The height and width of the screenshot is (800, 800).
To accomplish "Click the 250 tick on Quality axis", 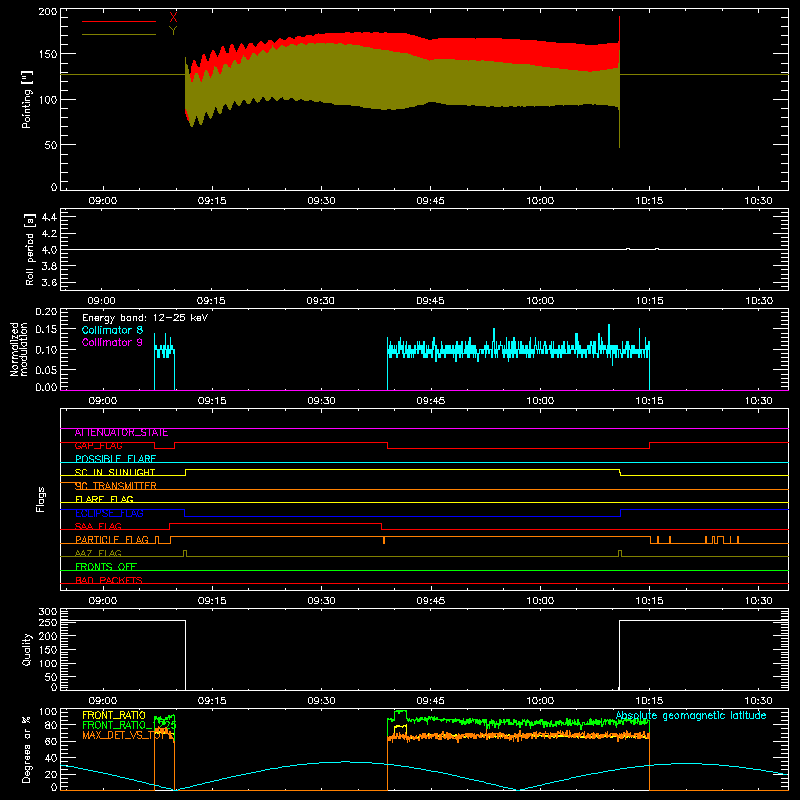I will (48, 622).
